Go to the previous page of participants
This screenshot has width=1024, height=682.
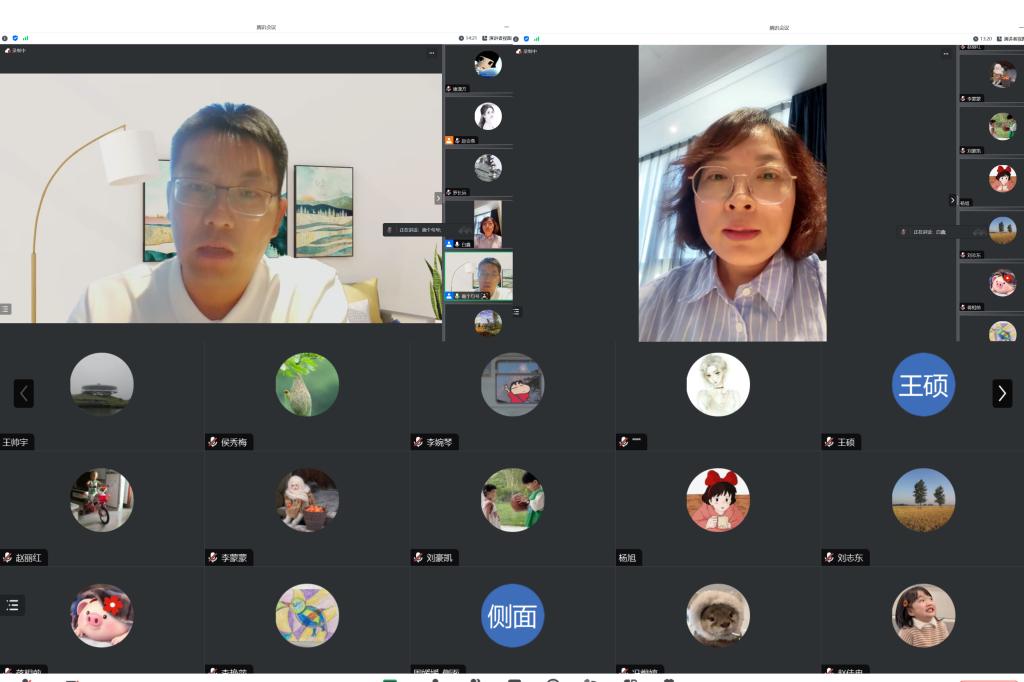click(x=24, y=393)
